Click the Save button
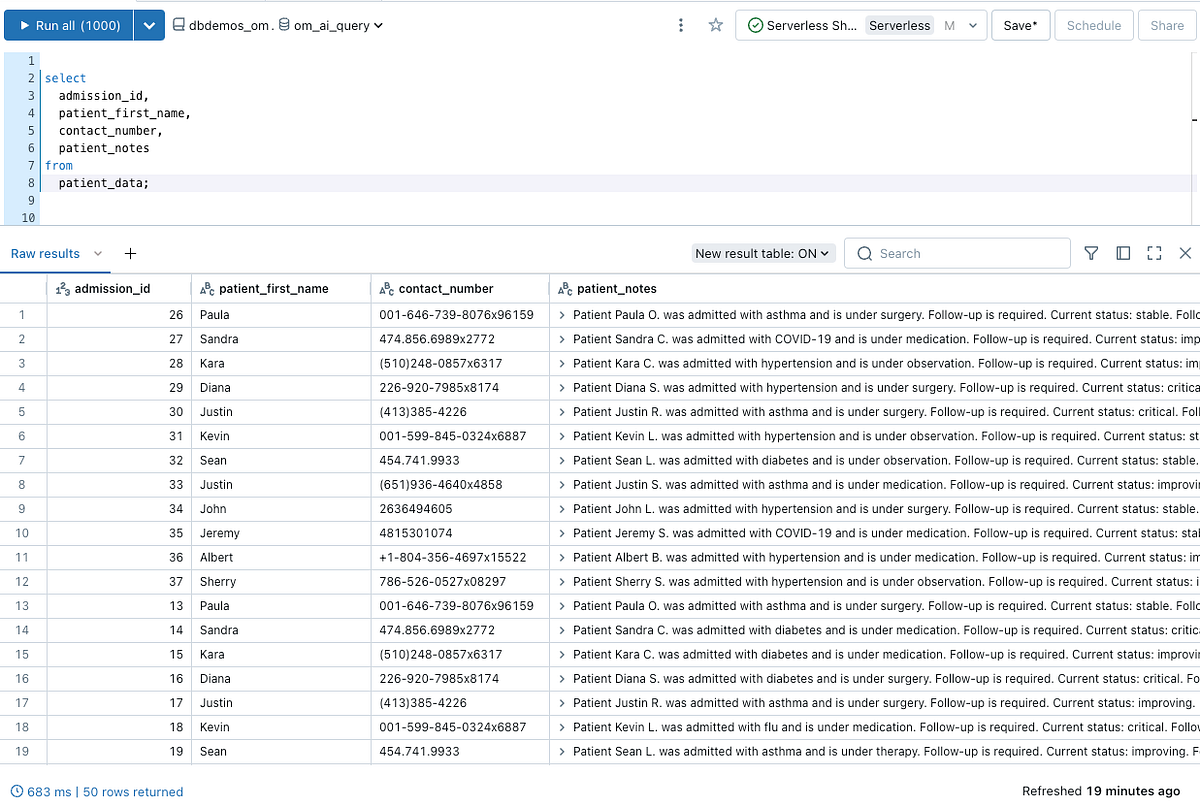 1020,25
